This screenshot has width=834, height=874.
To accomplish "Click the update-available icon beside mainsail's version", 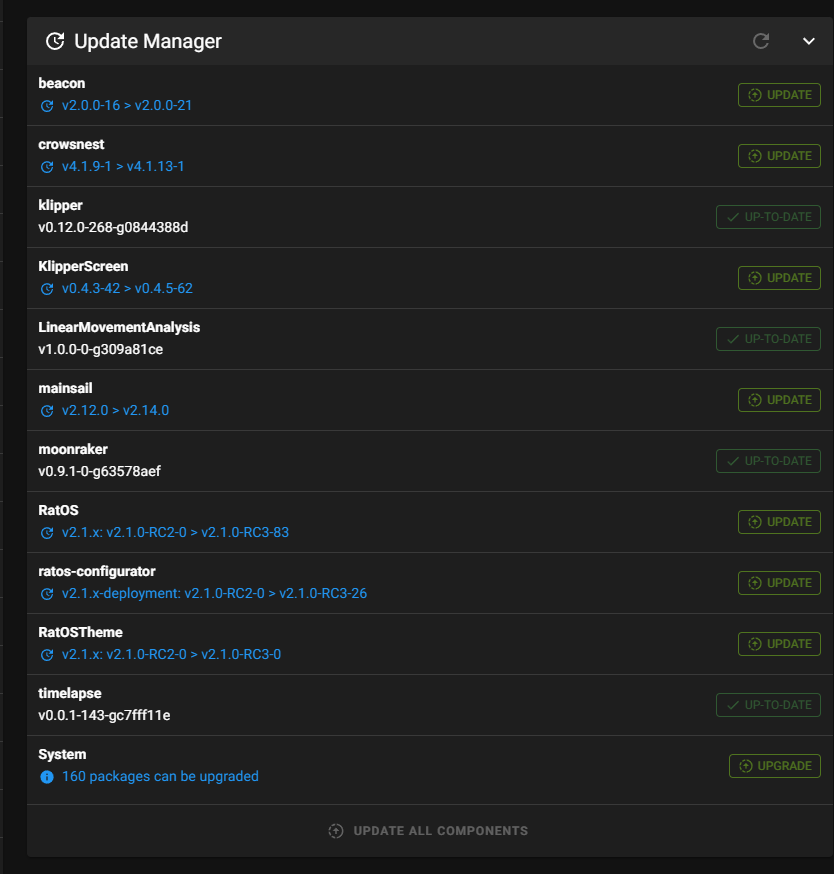I will pyautogui.click(x=47, y=411).
